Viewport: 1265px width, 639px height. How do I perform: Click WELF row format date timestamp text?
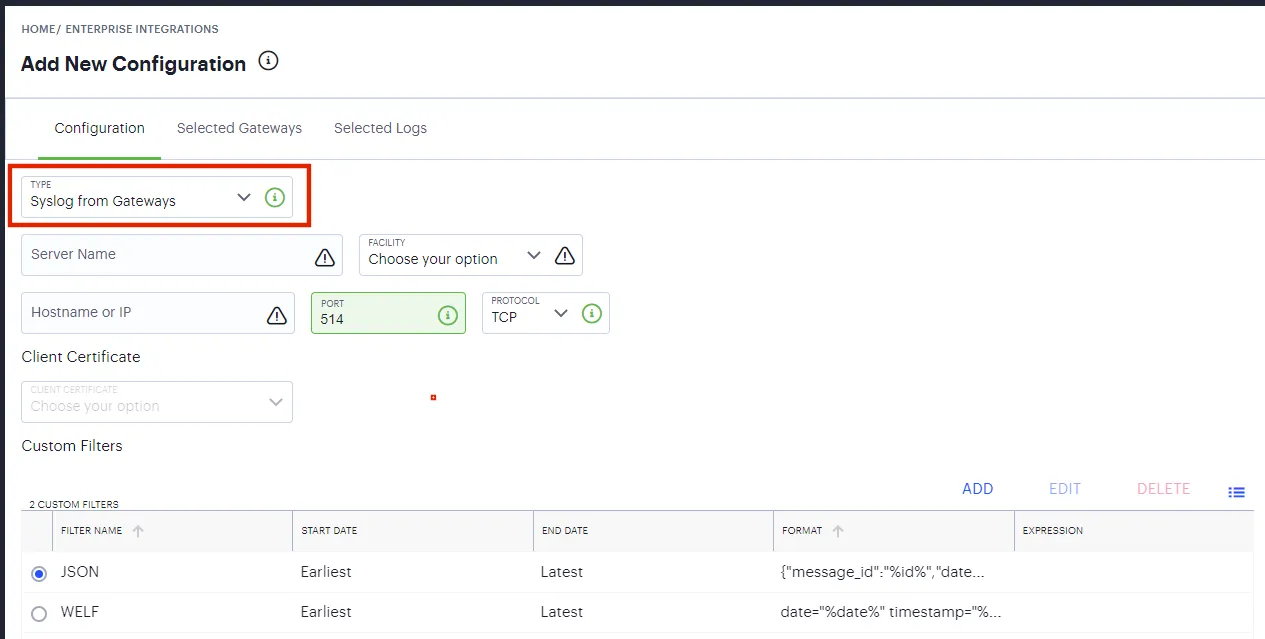pos(891,612)
